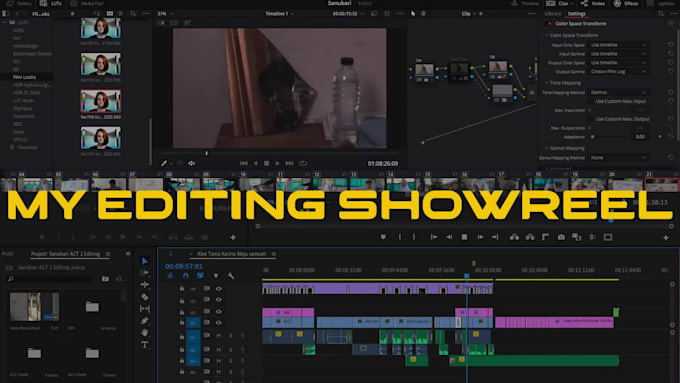Mute audio with Resolve viewer speaker icon
680x383 pixels.
[191, 164]
